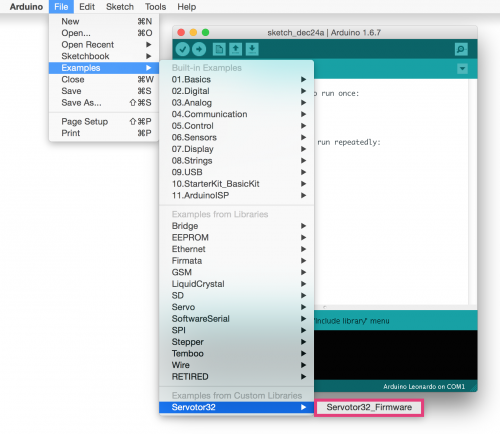The height and width of the screenshot is (434, 500).
Task: Open the EEPROM library examples
Action: (237, 237)
